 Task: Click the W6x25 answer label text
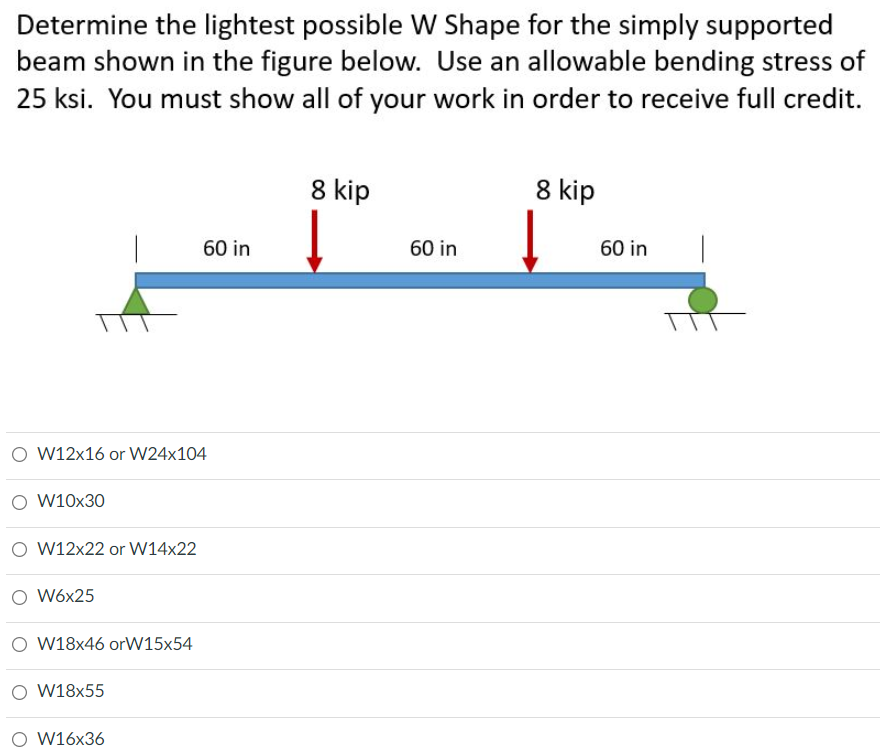click(x=66, y=596)
